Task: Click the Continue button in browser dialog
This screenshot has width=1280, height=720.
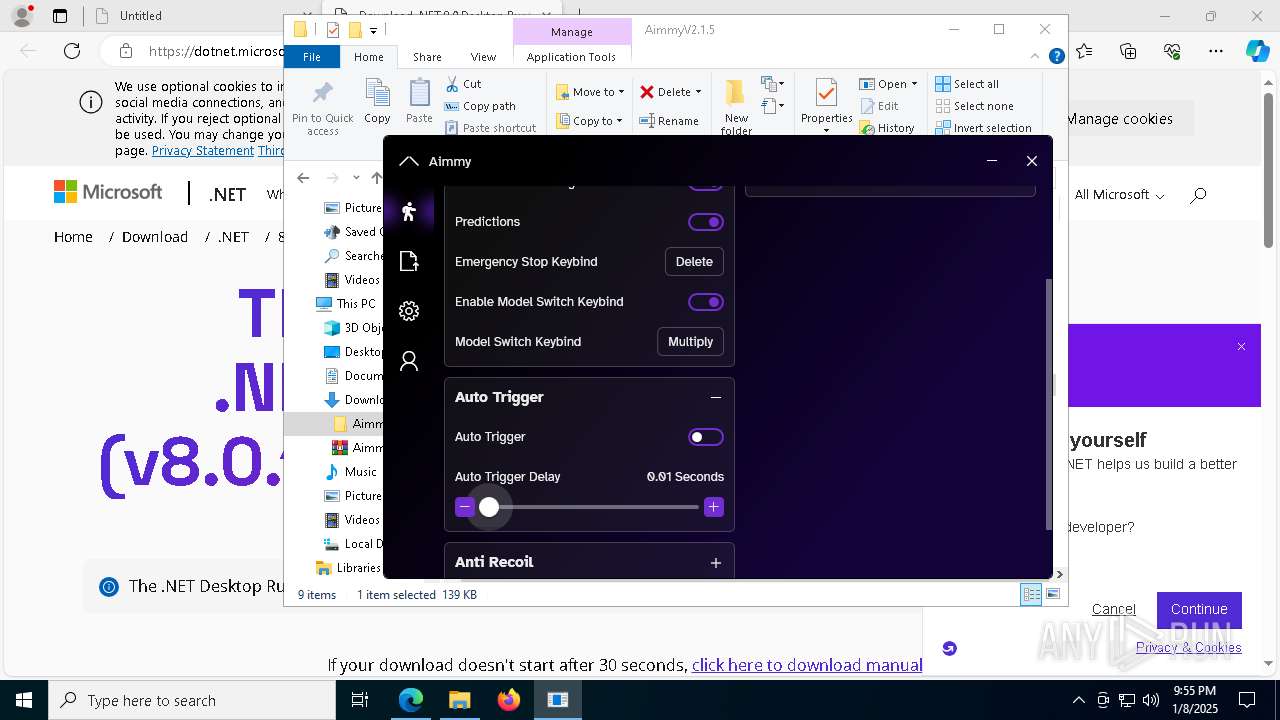Action: coord(1199,610)
